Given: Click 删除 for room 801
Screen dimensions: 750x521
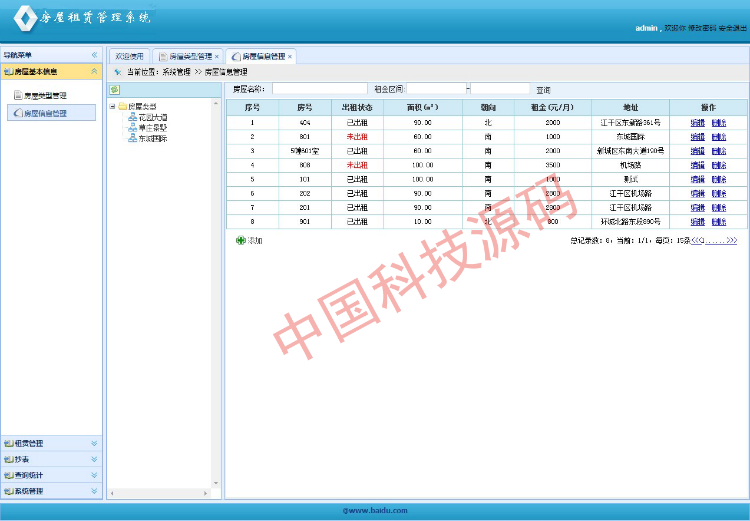Looking at the screenshot, I should coord(719,137).
